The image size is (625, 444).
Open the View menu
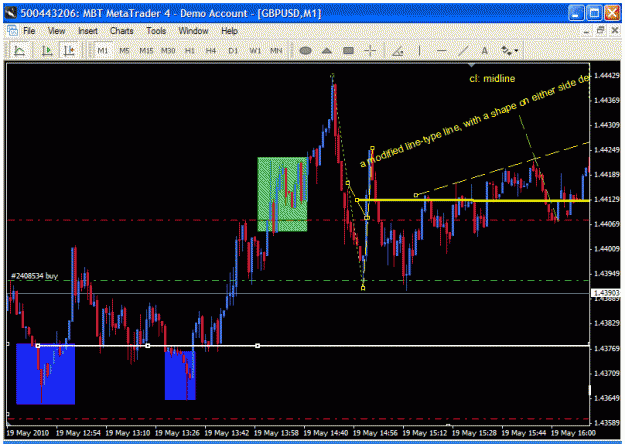pos(56,31)
